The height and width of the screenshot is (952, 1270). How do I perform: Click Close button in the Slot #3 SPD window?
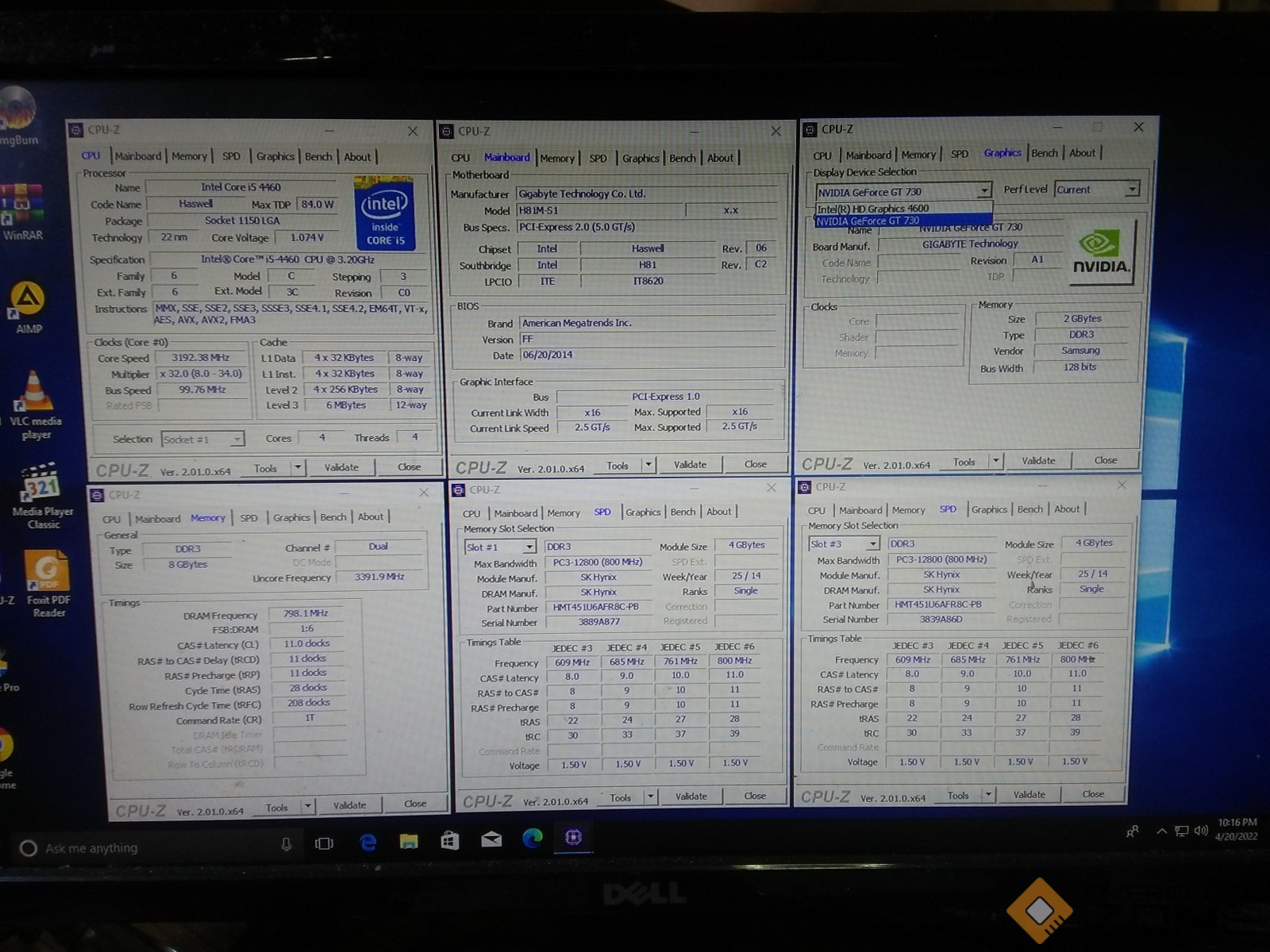(1093, 794)
